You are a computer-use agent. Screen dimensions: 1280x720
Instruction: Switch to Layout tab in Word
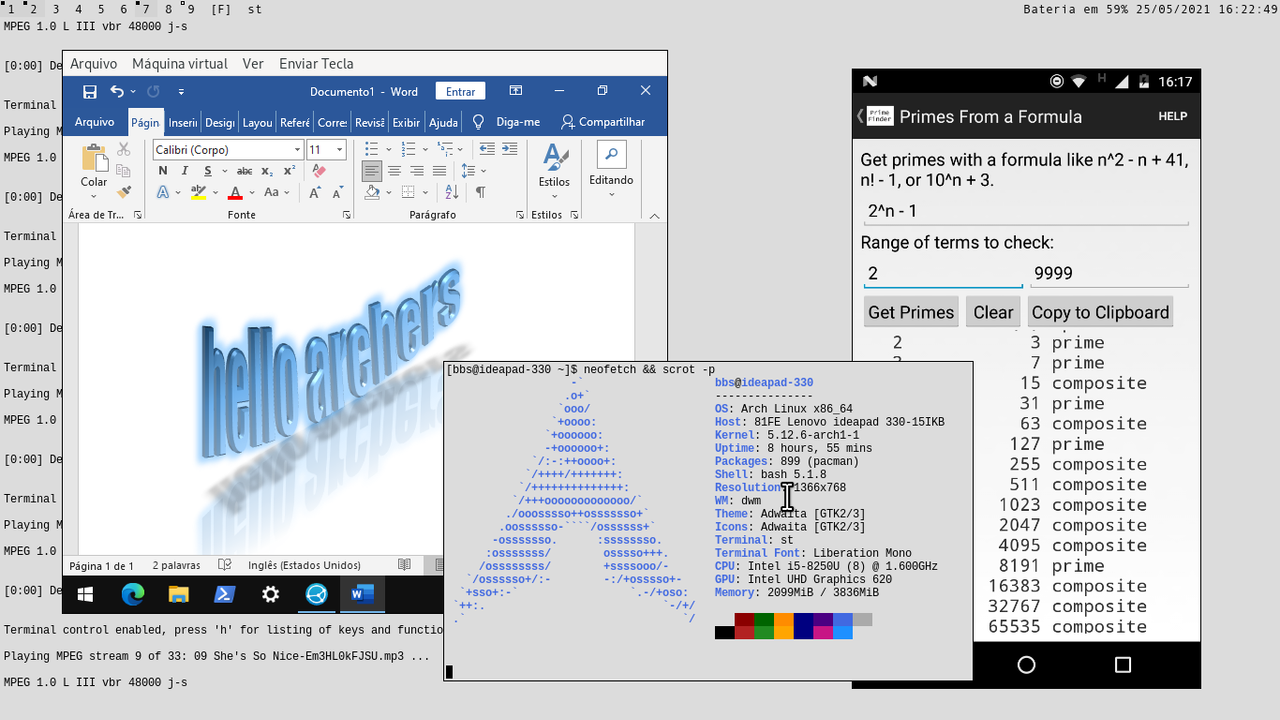point(257,122)
